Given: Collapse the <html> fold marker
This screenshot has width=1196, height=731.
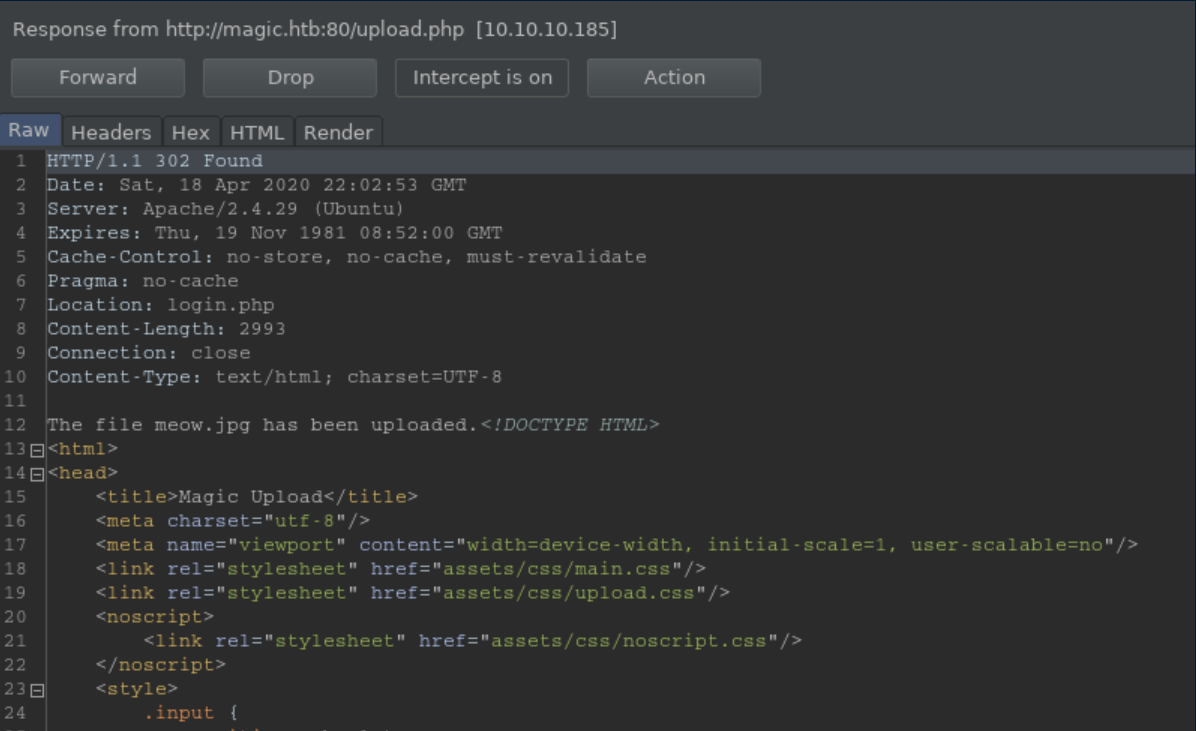Looking at the screenshot, I should point(38,450).
